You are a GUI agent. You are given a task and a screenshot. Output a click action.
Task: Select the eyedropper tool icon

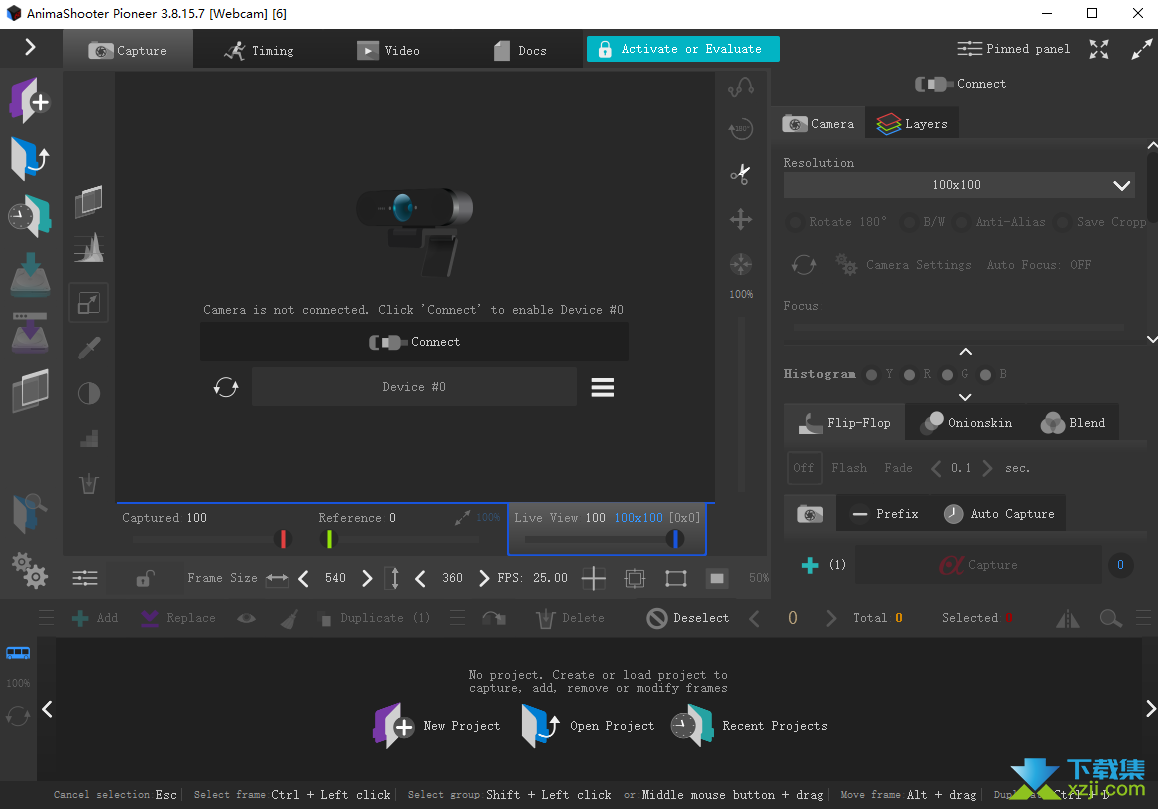89,347
